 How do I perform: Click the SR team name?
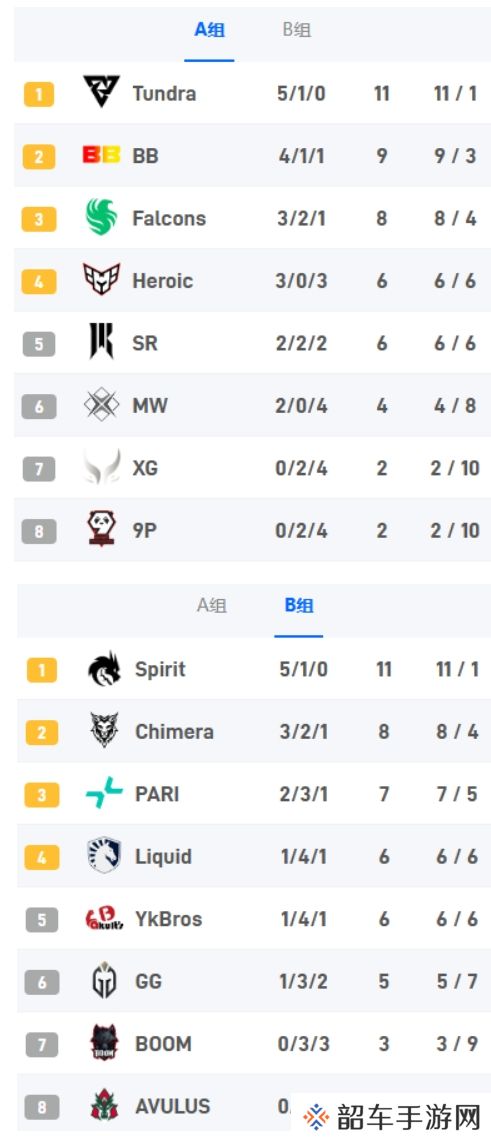(145, 343)
